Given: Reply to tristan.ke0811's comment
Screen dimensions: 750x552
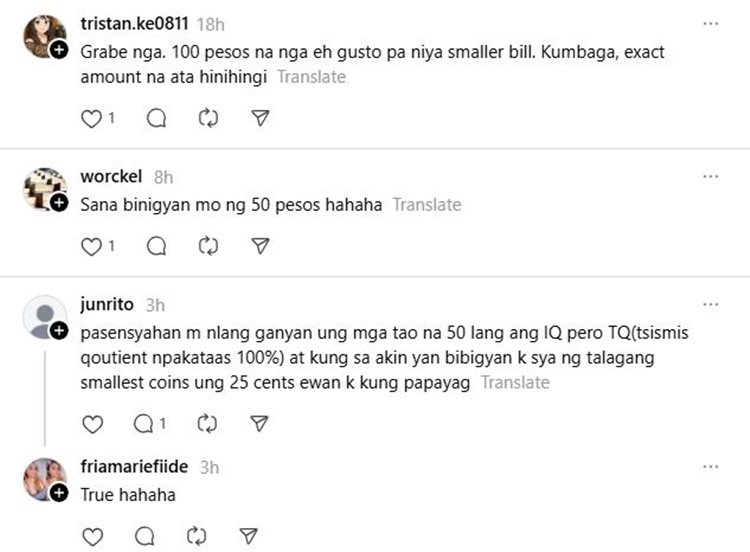Looking at the screenshot, I should click(156, 118).
